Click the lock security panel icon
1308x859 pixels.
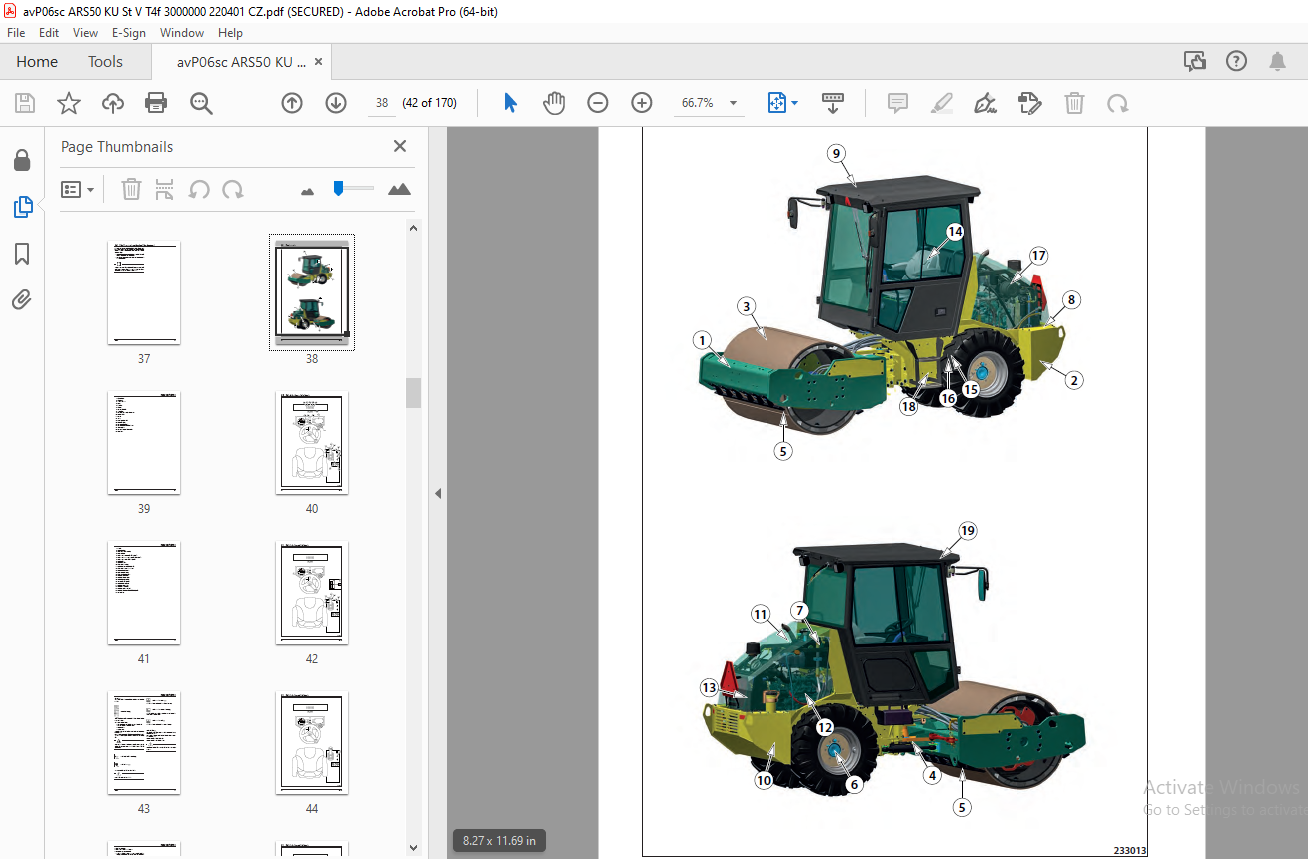(x=22, y=160)
